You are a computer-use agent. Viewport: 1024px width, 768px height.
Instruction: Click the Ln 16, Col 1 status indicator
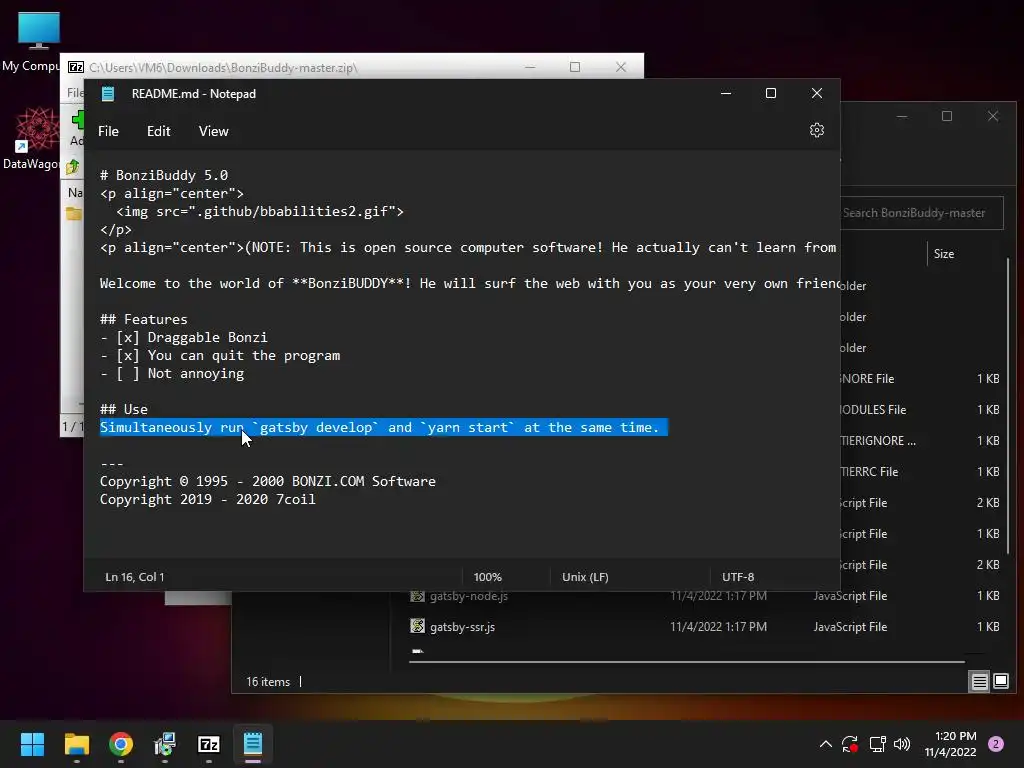click(135, 577)
